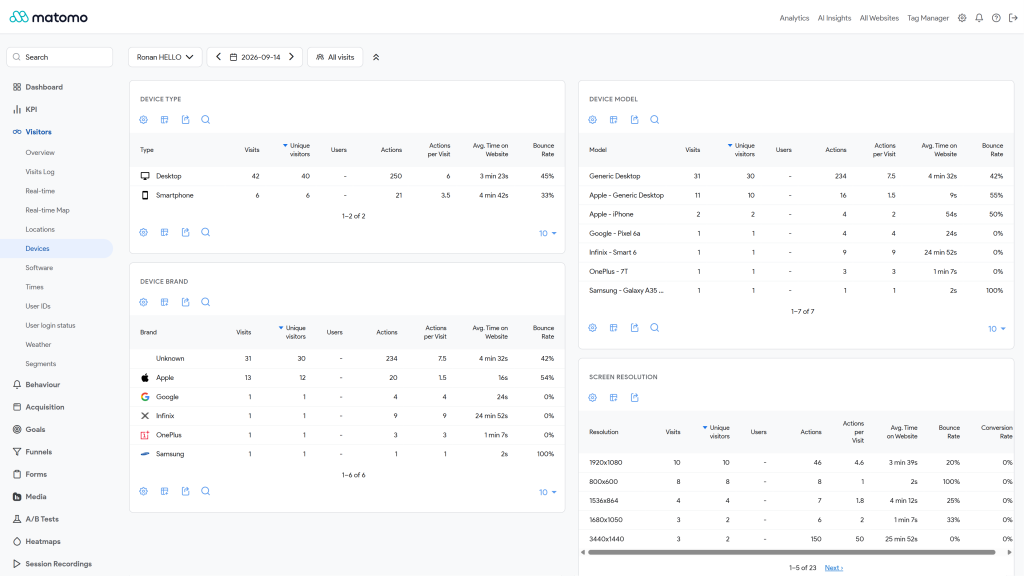
Task: Open the Ronan HELLO website dropdown
Action: click(x=165, y=57)
